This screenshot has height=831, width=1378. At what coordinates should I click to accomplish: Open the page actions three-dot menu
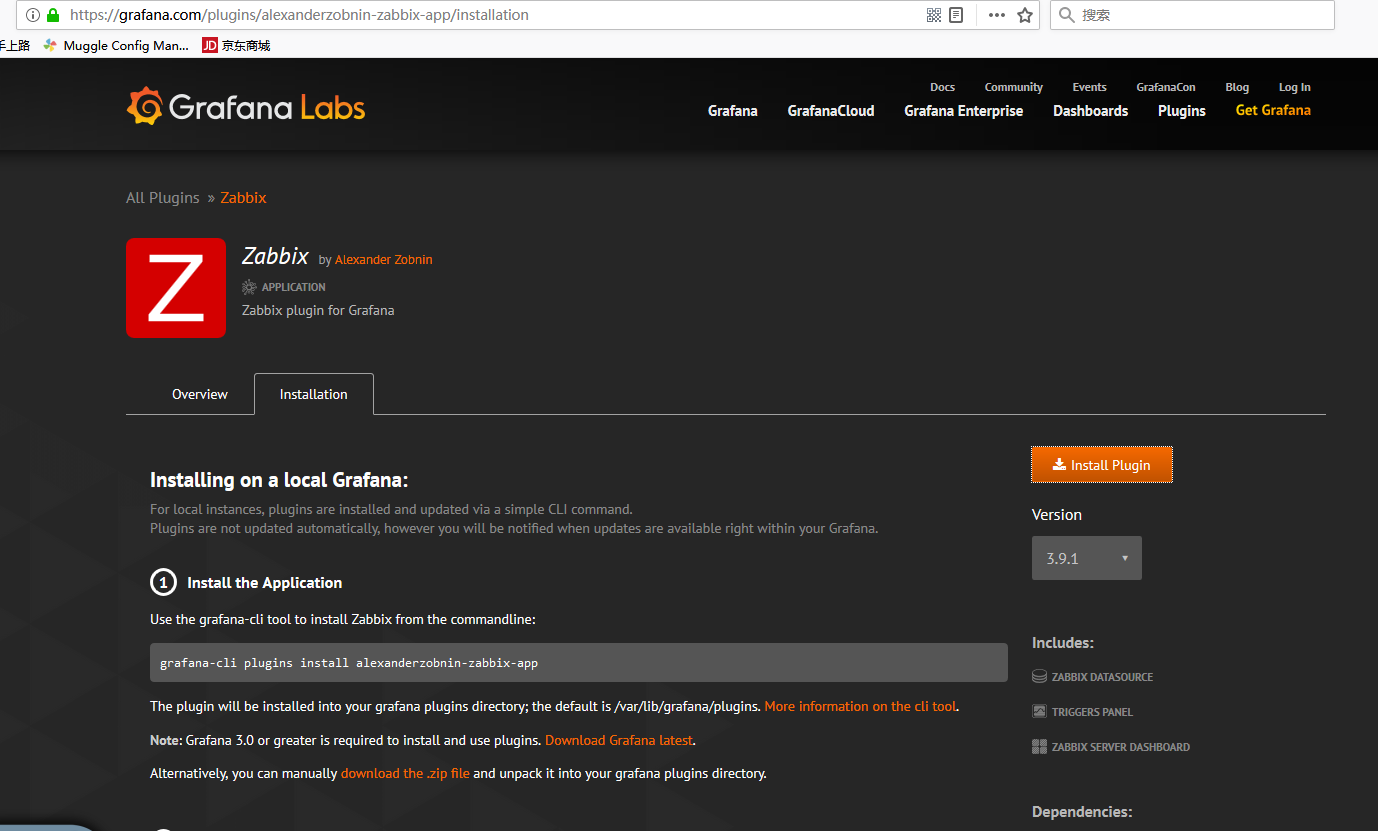[997, 15]
